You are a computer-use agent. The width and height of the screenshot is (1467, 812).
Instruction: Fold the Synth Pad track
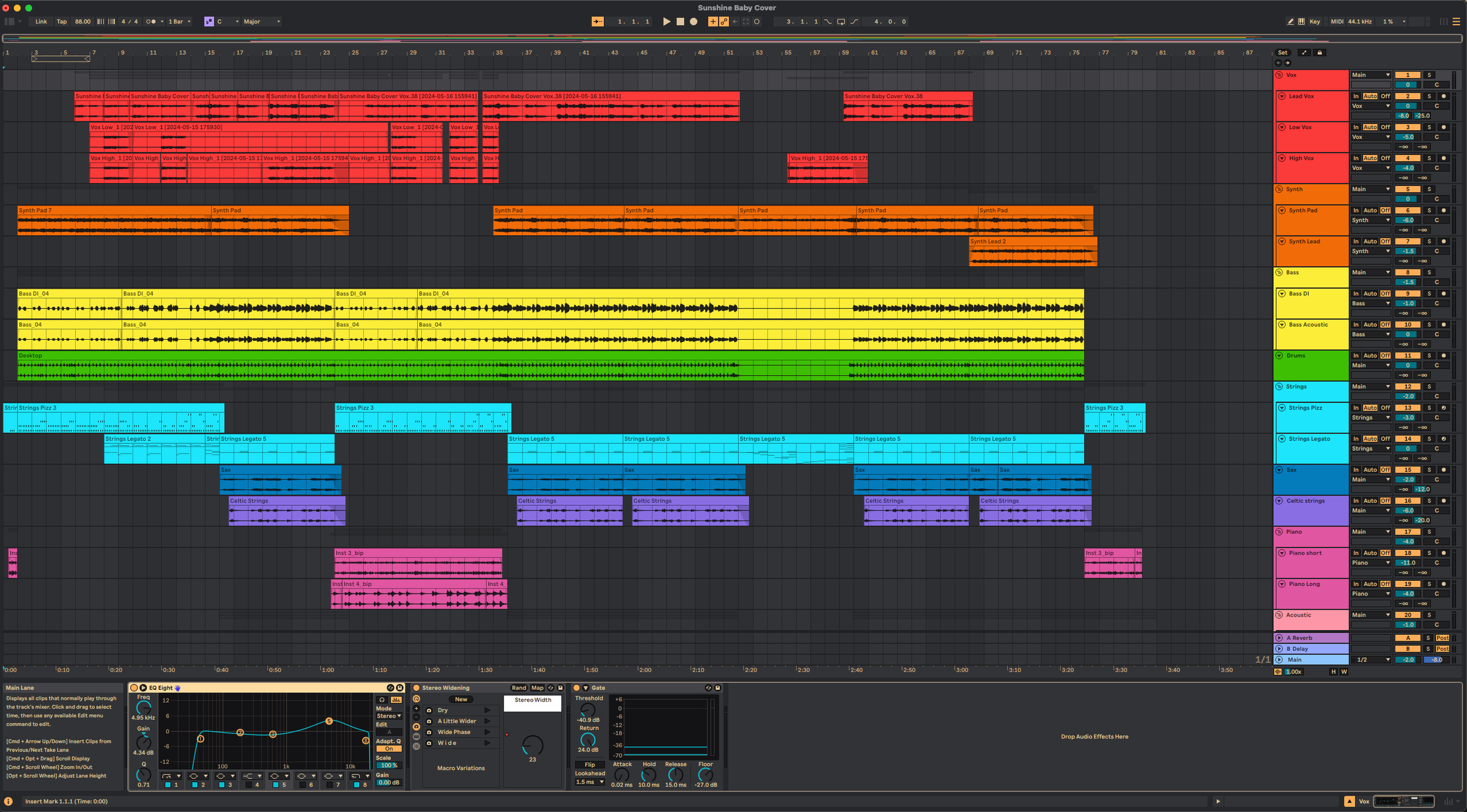click(1282, 211)
